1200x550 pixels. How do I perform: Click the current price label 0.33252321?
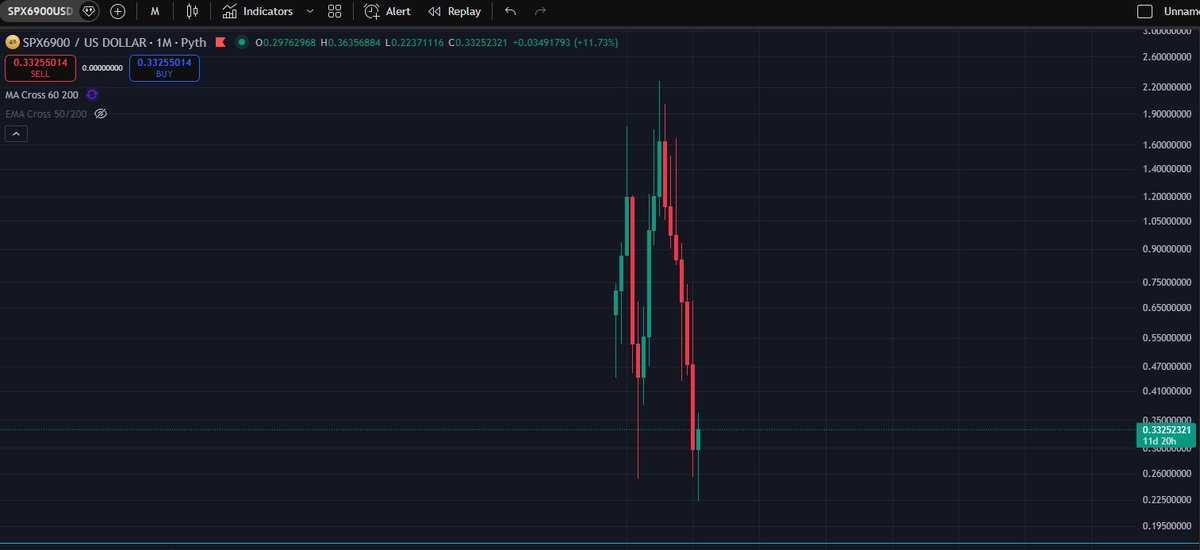click(x=1166, y=430)
